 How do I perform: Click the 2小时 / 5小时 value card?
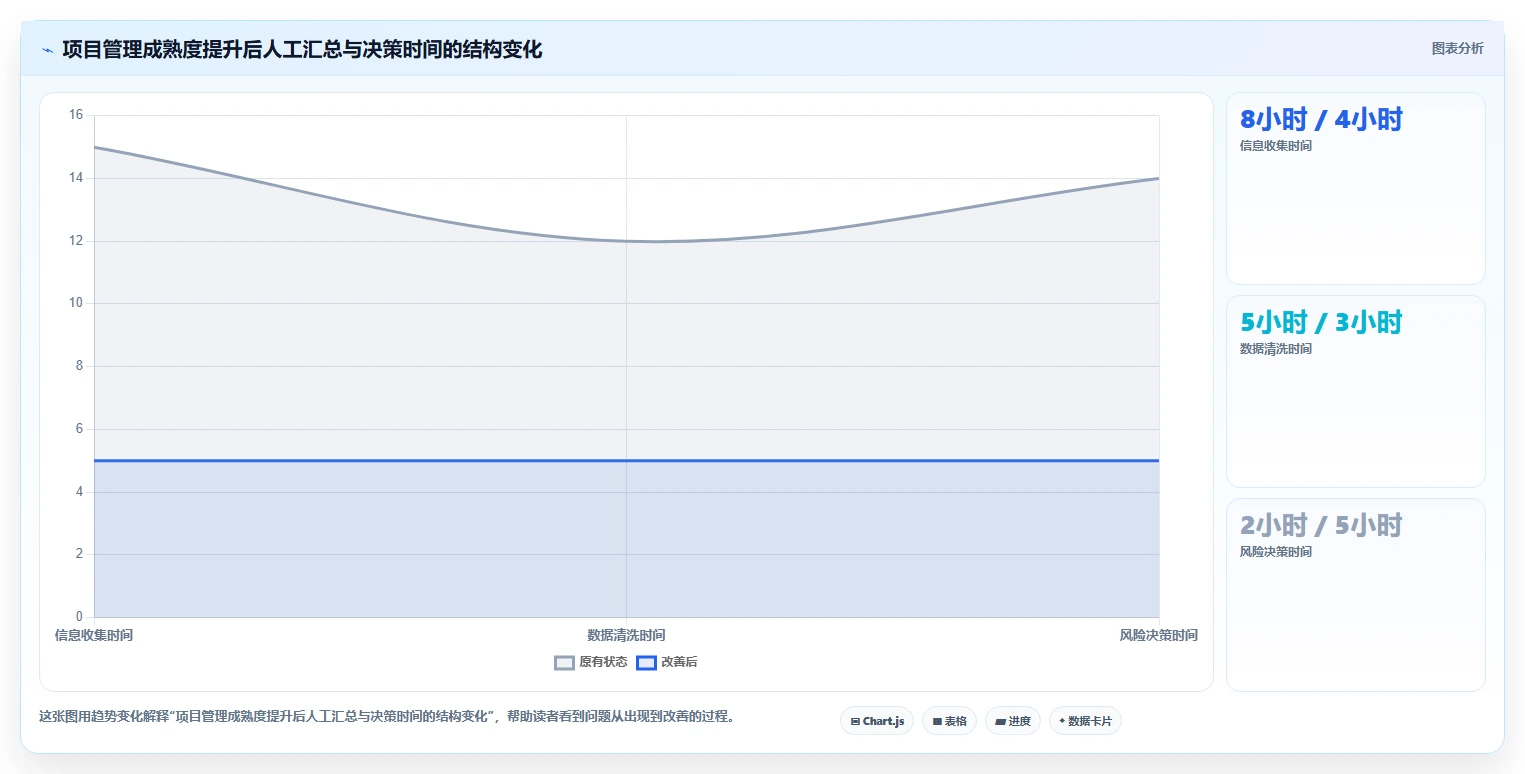pyautogui.click(x=1355, y=594)
